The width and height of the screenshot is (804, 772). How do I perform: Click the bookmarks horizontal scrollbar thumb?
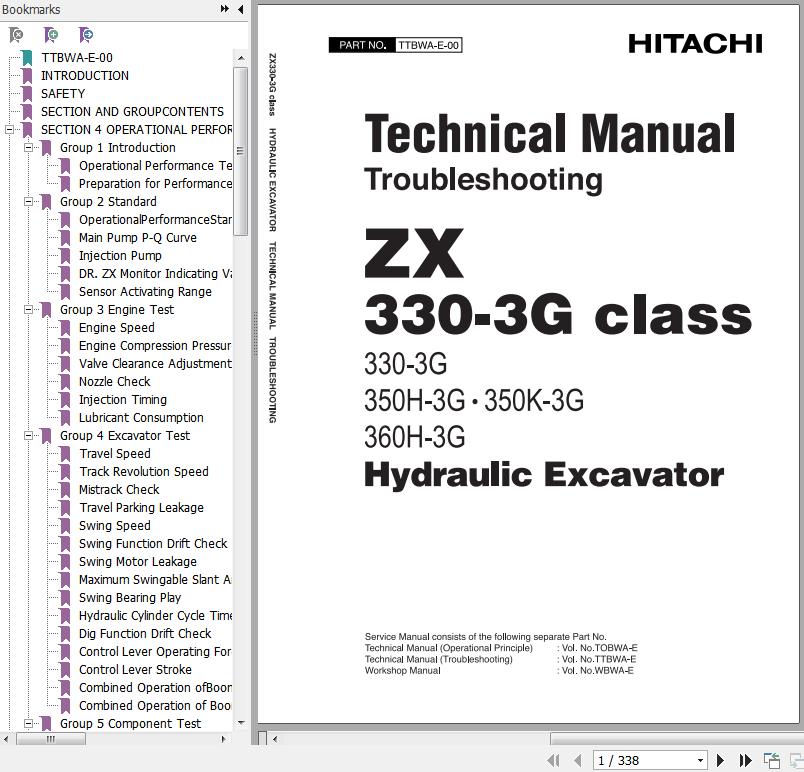tap(51, 739)
